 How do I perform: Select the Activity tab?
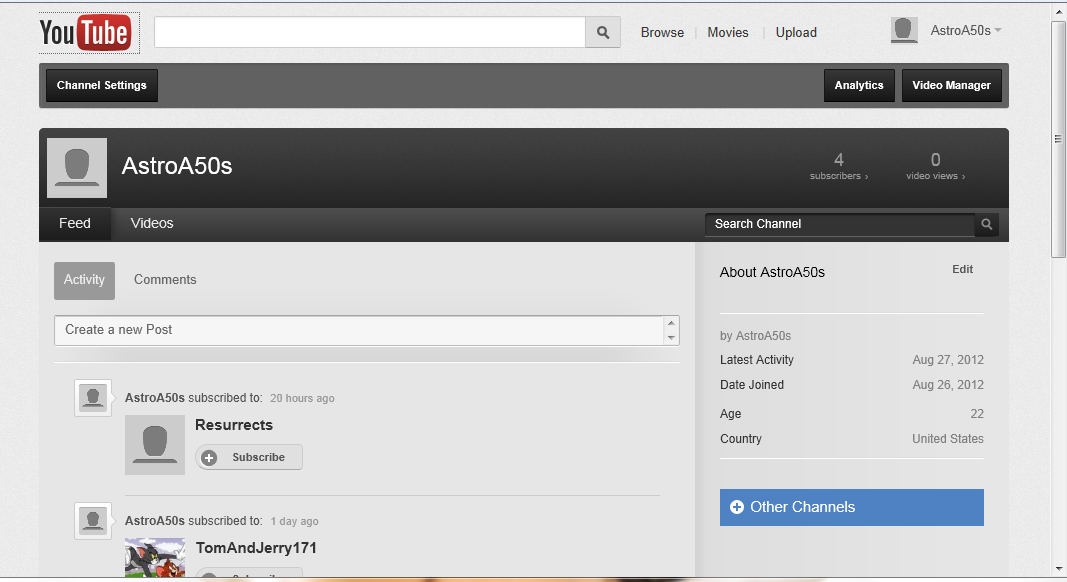(x=84, y=280)
